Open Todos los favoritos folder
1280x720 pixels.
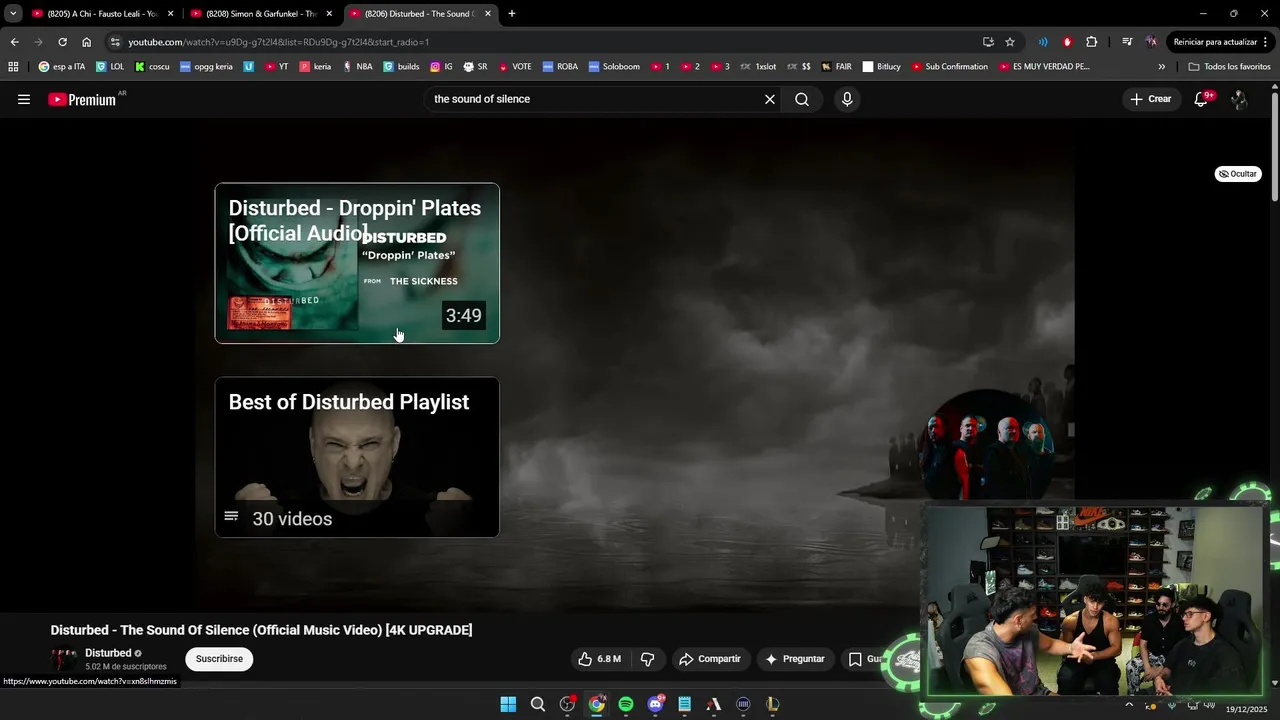click(x=1229, y=67)
